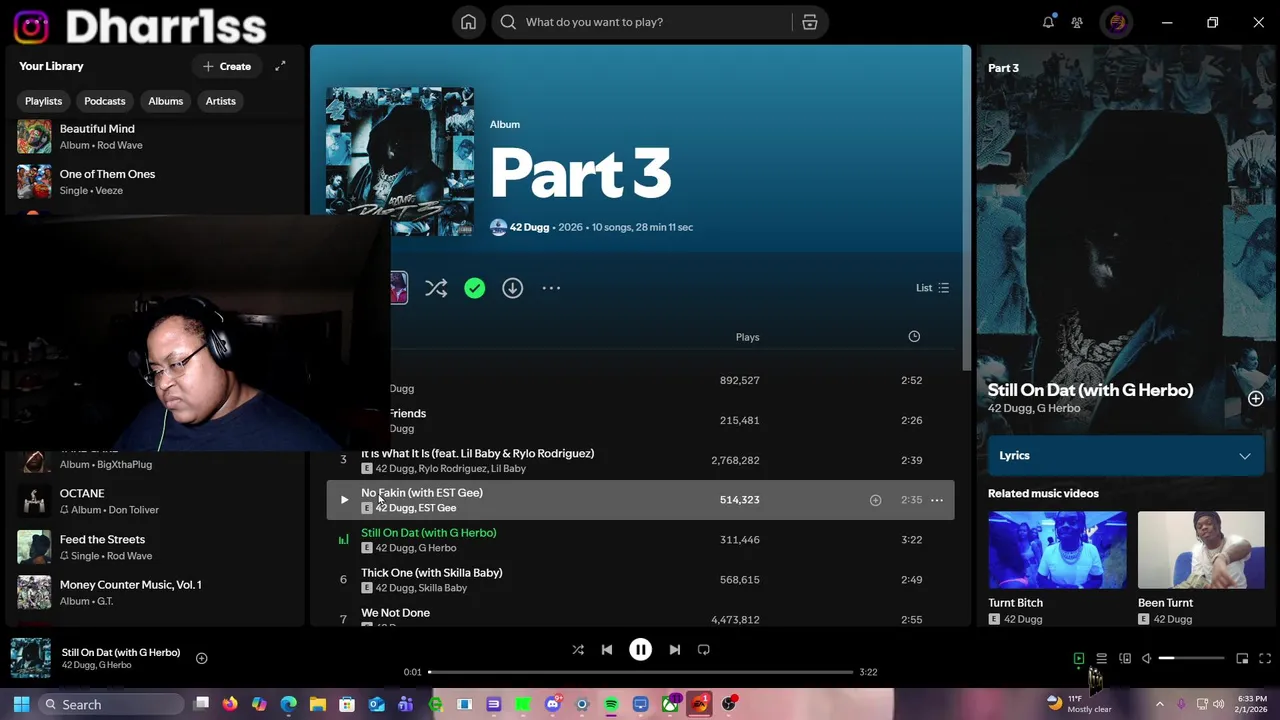Mute using the speaker icon
The width and height of the screenshot is (1280, 720).
click(1147, 659)
